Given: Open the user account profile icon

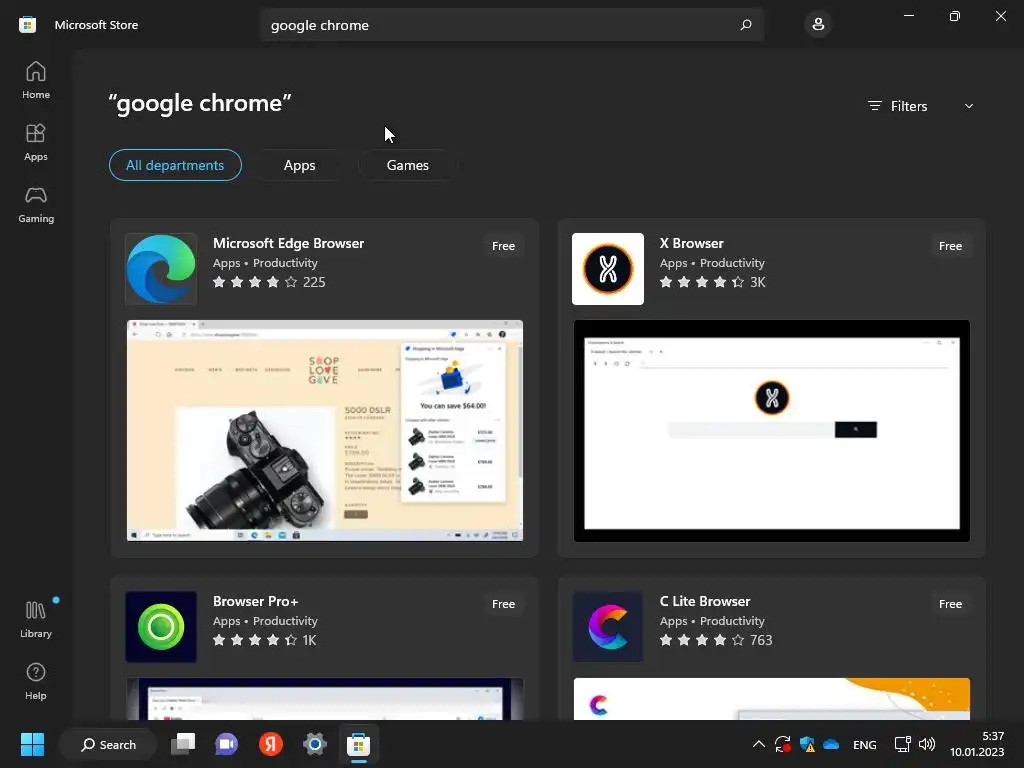Looking at the screenshot, I should (x=818, y=25).
